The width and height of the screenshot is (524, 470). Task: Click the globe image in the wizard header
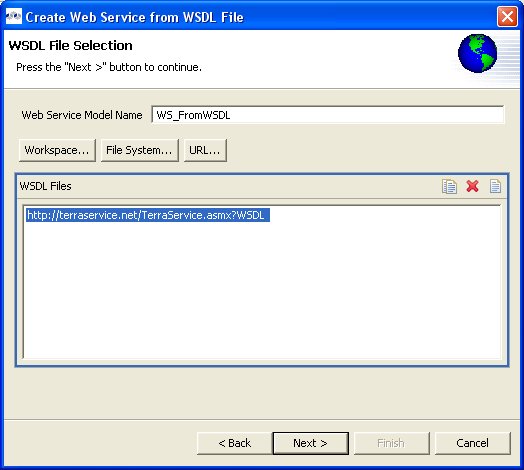477,53
